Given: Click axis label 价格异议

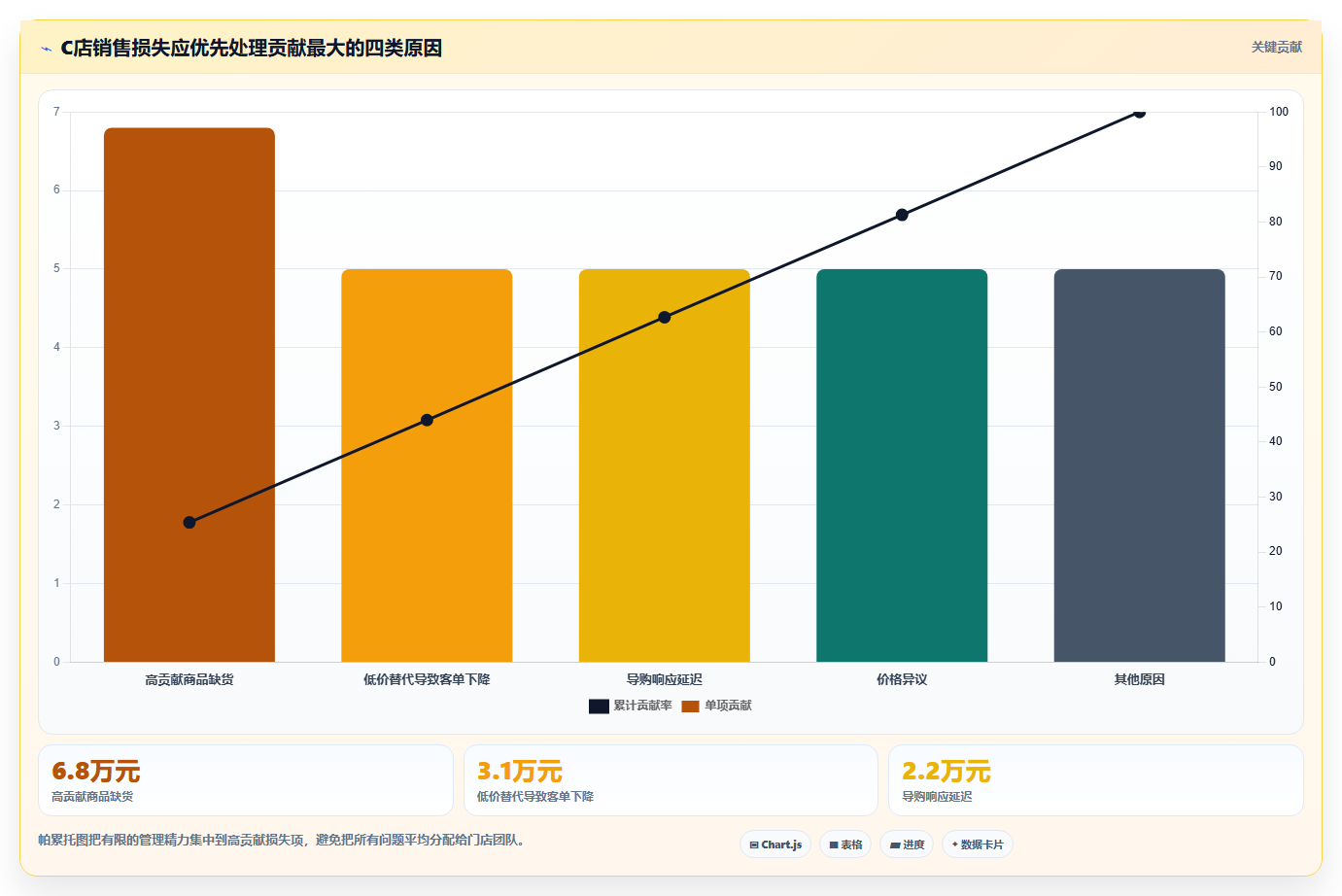Looking at the screenshot, I should (x=902, y=679).
